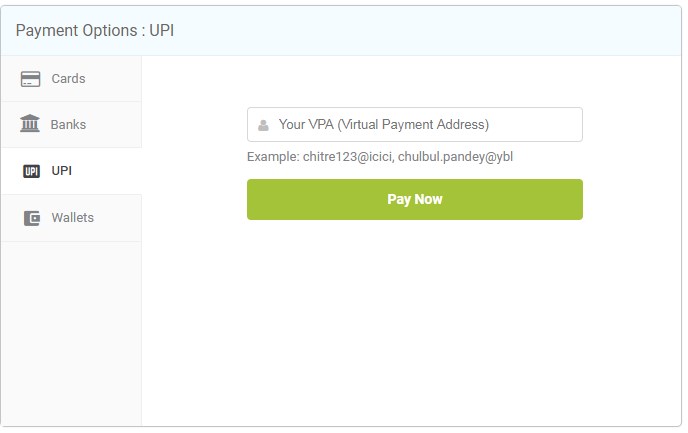Image resolution: width=688 pixels, height=433 pixels.
Task: Click the "chulbul.pandey@ybl" example text
Action: click(x=455, y=157)
